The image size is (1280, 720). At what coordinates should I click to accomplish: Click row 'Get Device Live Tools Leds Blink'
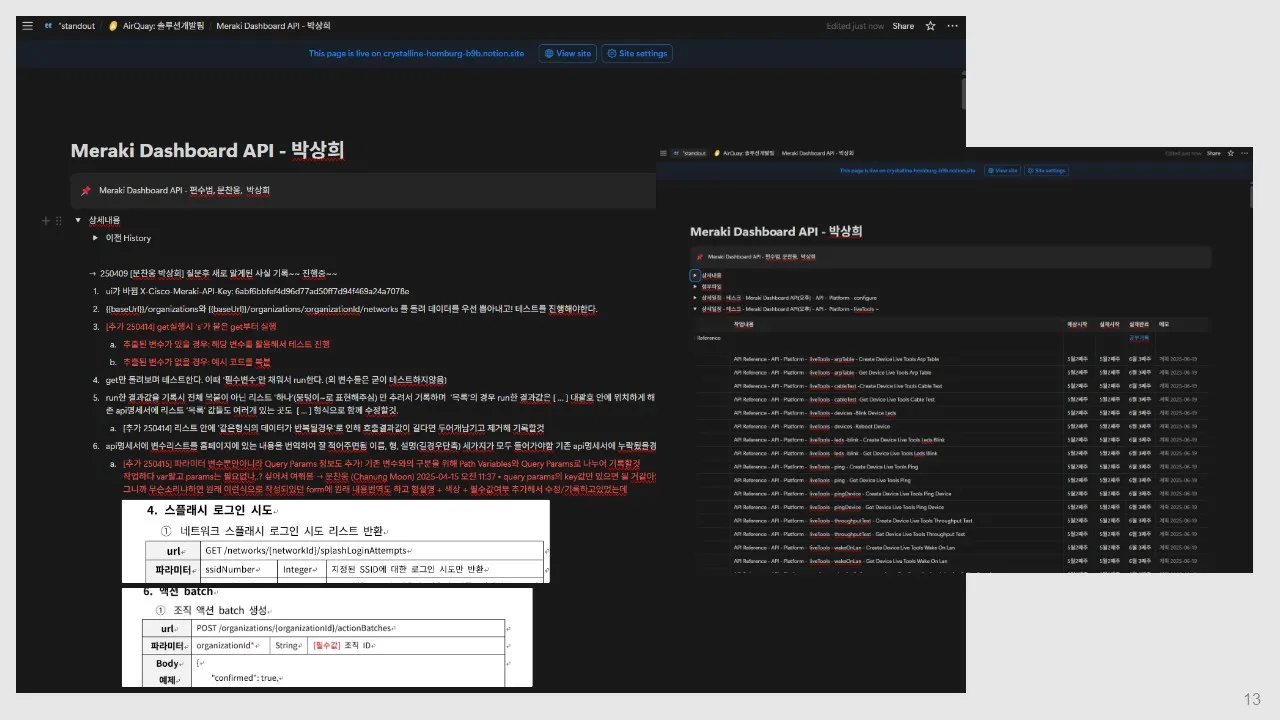pos(835,453)
